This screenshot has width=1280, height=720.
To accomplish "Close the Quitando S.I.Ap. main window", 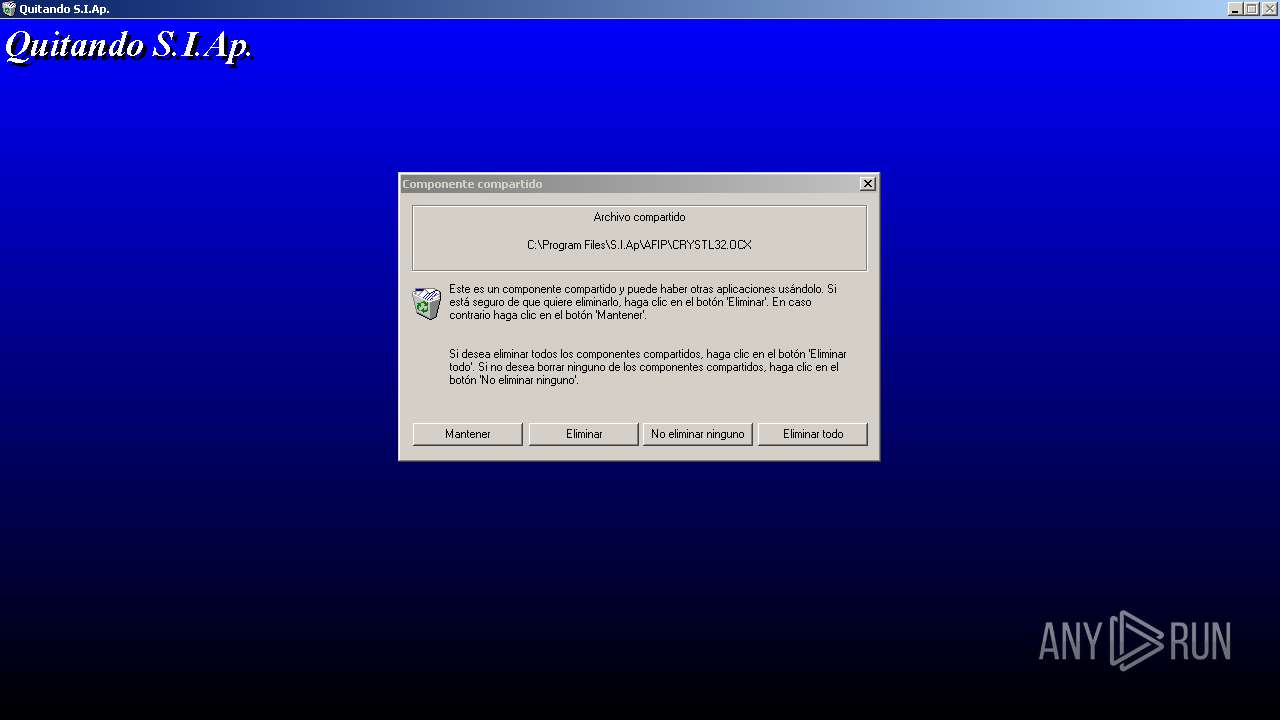I will point(1269,9).
